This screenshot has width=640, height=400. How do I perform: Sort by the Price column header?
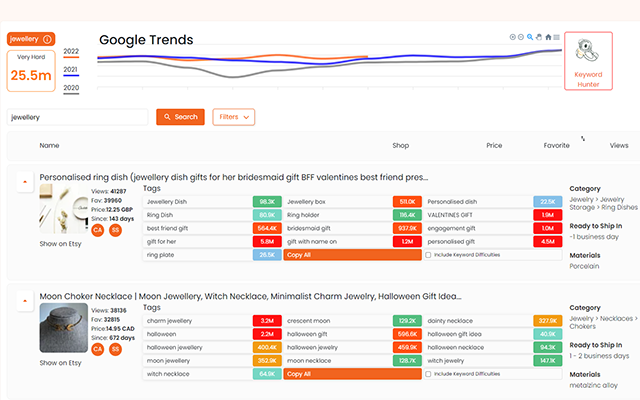[494, 145]
